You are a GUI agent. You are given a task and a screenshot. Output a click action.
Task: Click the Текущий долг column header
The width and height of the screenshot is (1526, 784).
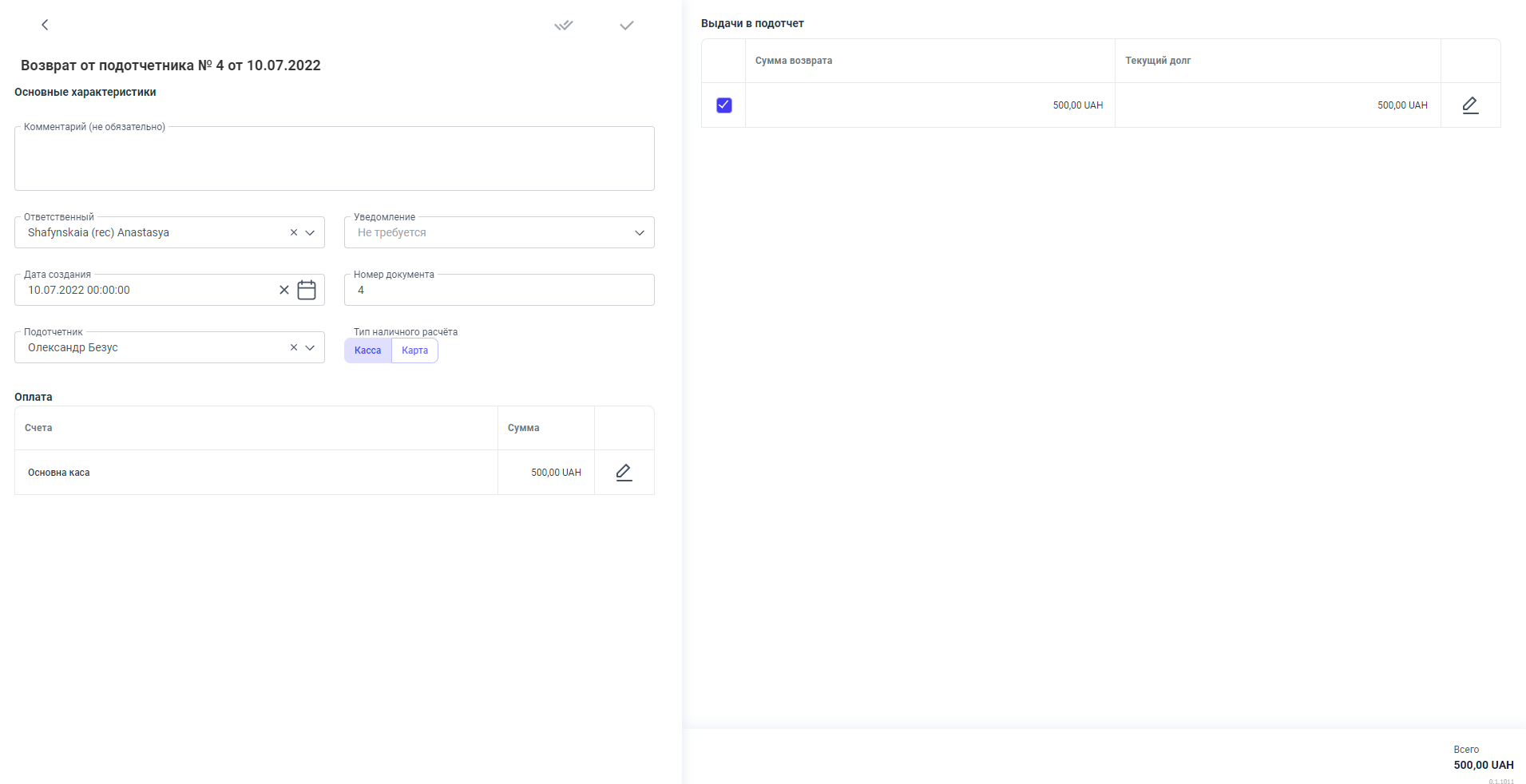[1158, 61]
